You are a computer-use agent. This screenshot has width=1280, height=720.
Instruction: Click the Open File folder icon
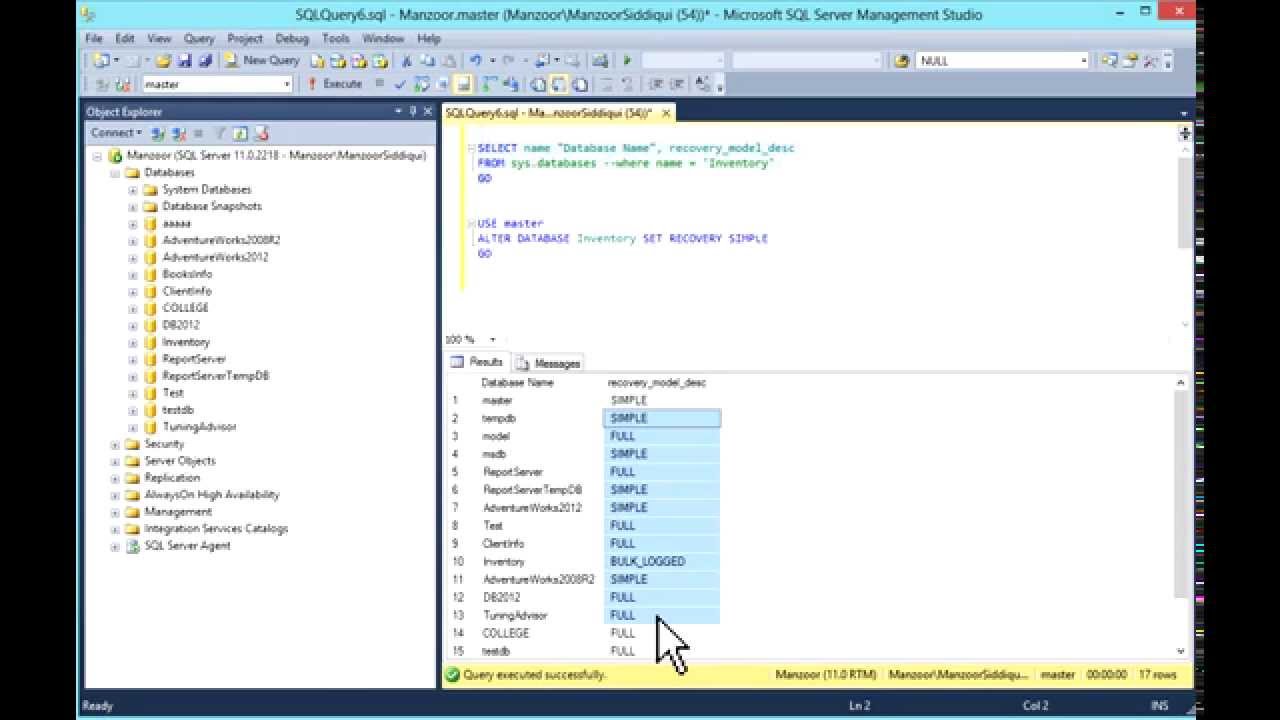pos(164,60)
